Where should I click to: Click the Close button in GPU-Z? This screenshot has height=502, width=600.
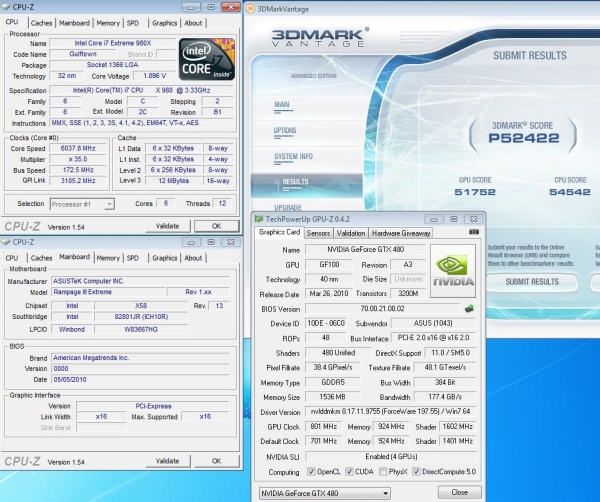[x=460, y=492]
